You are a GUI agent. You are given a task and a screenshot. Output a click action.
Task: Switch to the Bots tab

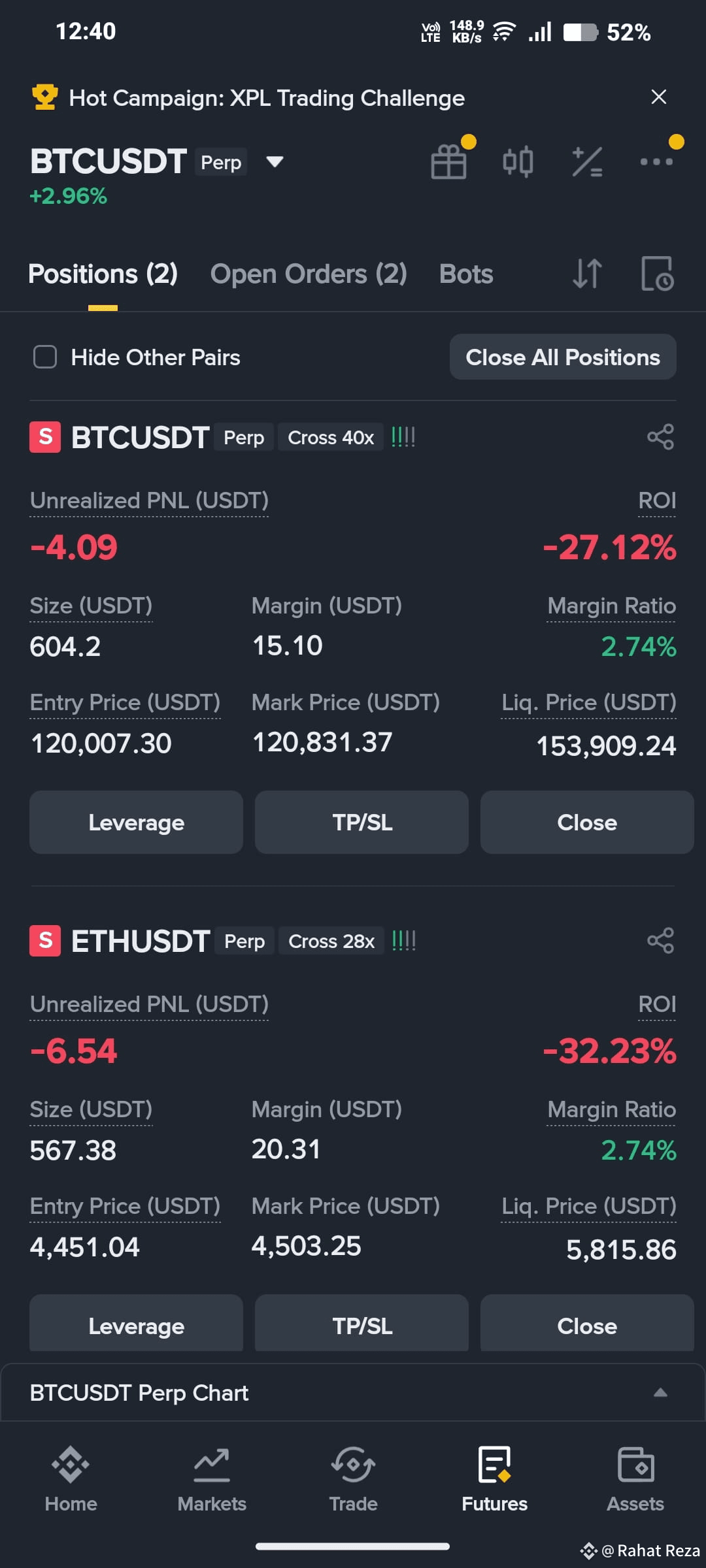[x=466, y=274]
